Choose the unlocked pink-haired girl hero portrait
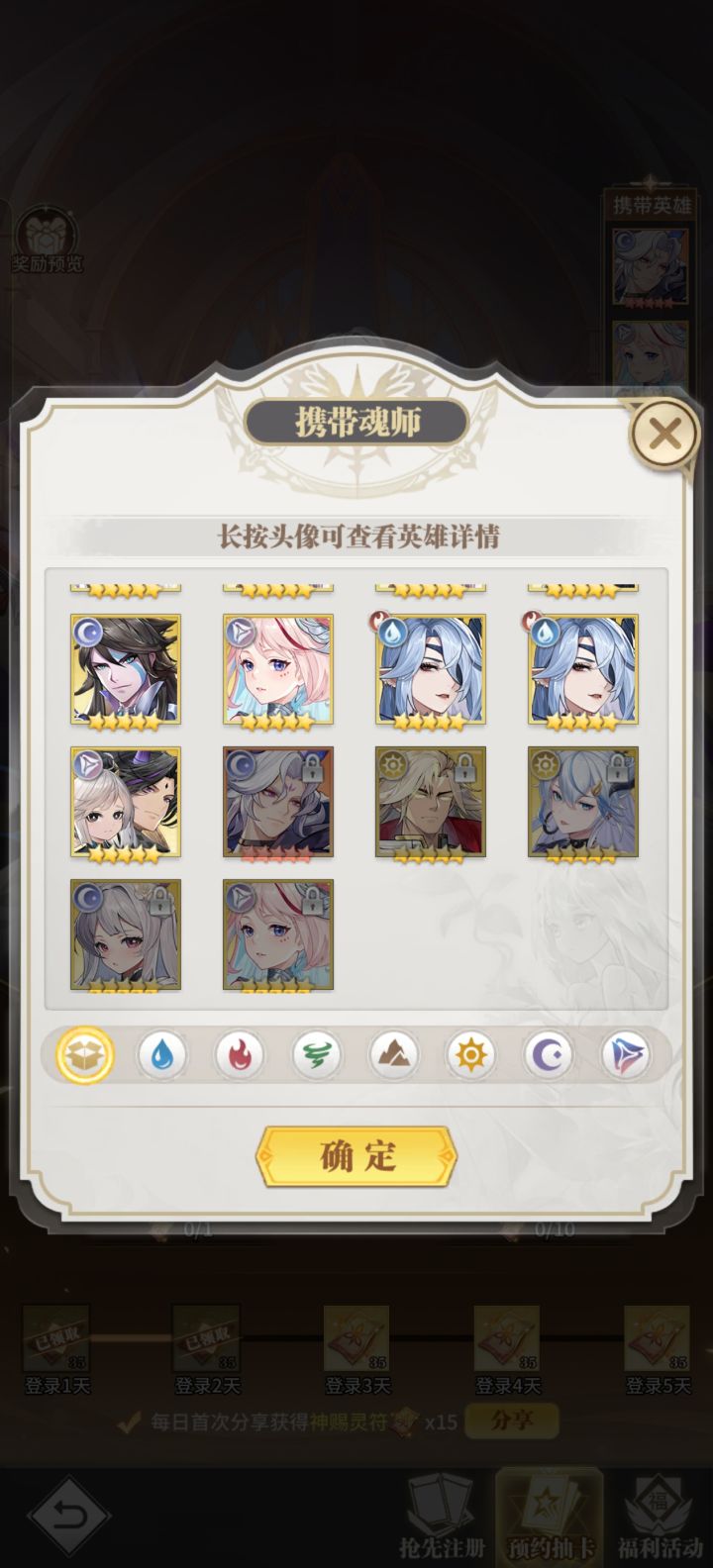The width and height of the screenshot is (713, 1568). [278, 669]
